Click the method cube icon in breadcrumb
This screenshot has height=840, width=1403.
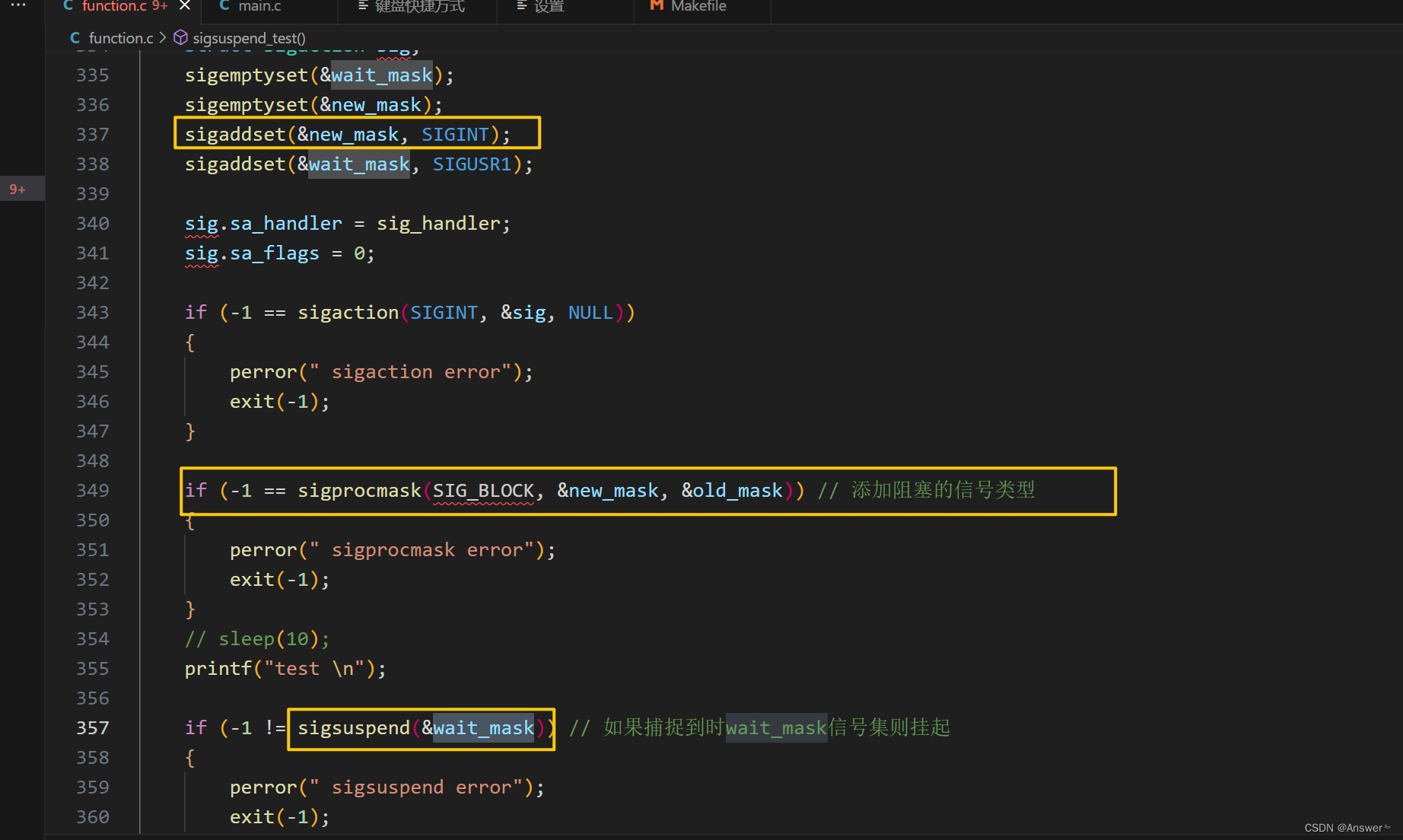[180, 37]
